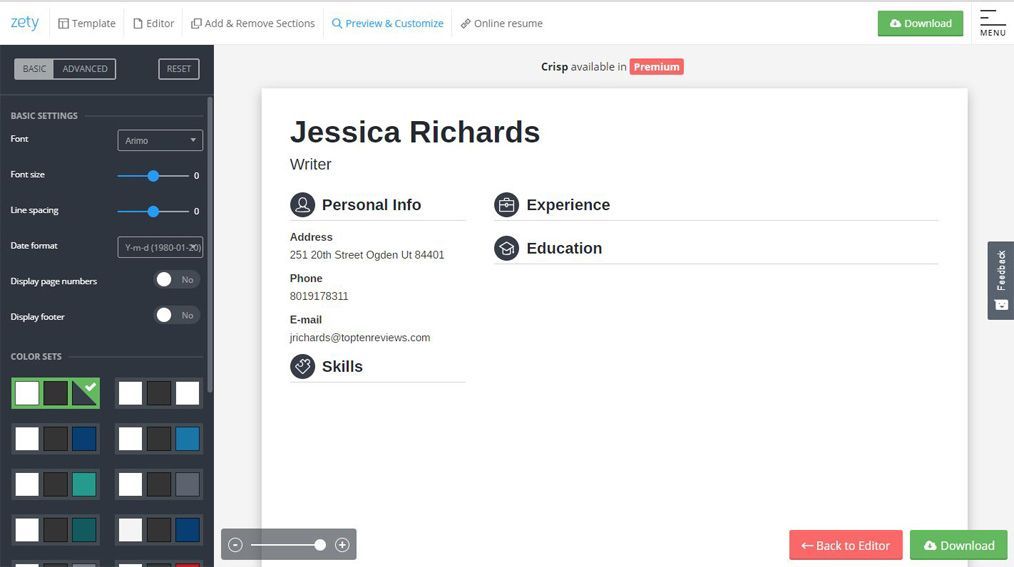Click the zoom out minus icon
The image size is (1014, 567).
[x=235, y=545]
